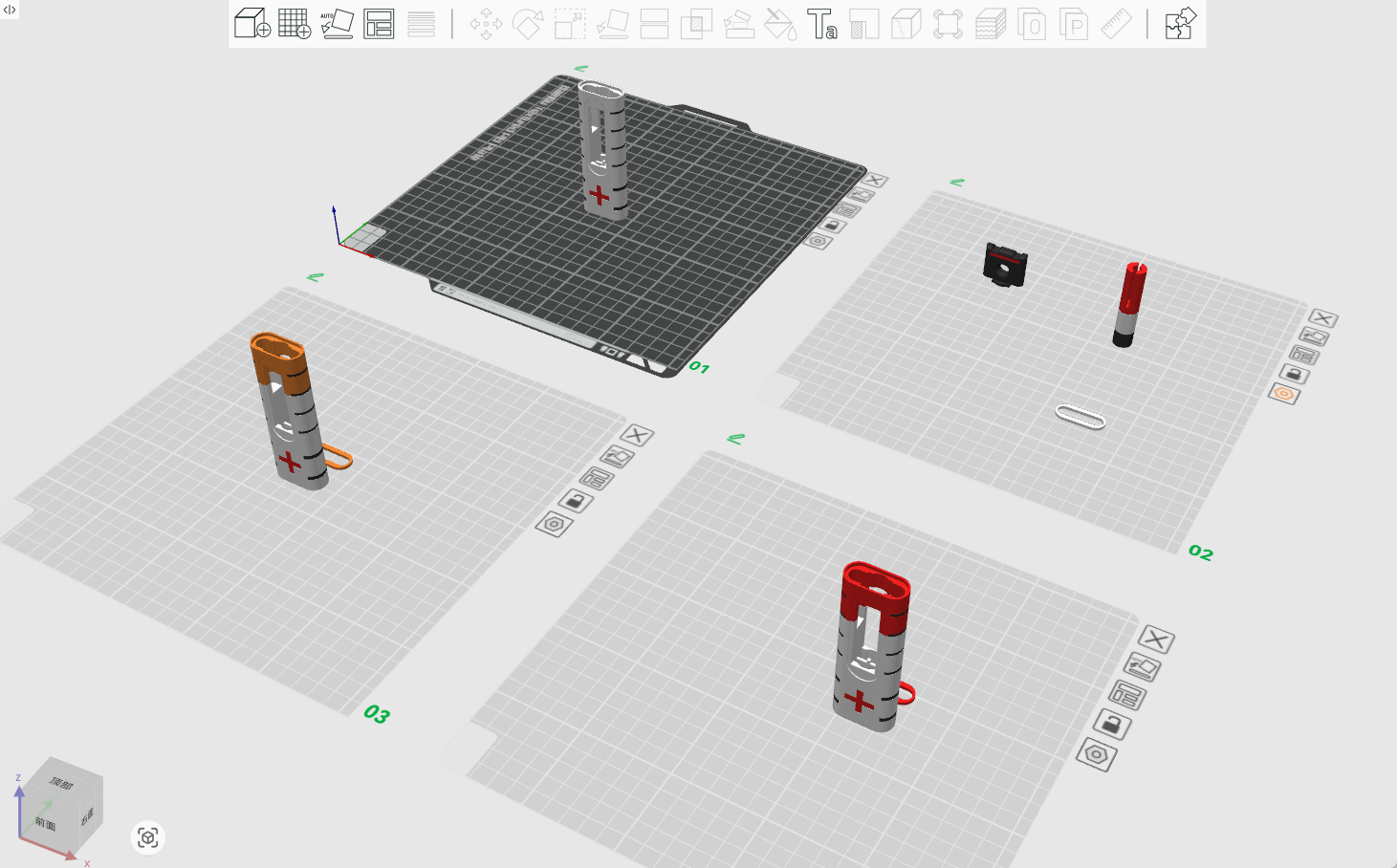The width and height of the screenshot is (1397, 868).
Task: Select the black clip part on plate 02
Action: pos(1005,265)
